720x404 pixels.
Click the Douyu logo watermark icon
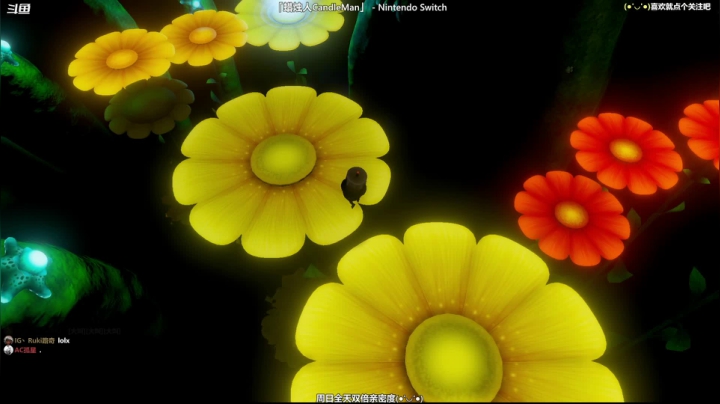(18, 8)
